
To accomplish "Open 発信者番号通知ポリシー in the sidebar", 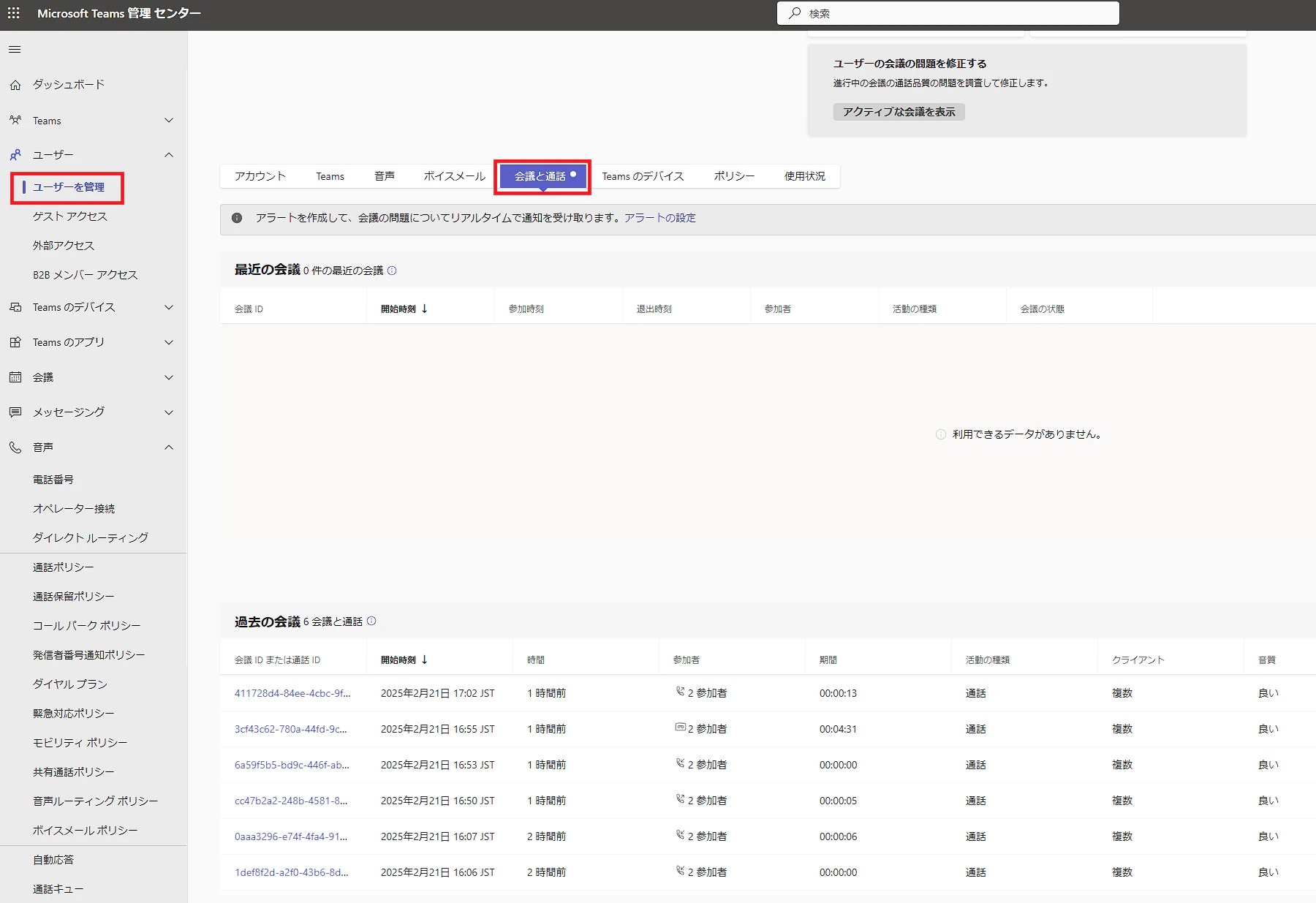I will 89,655.
